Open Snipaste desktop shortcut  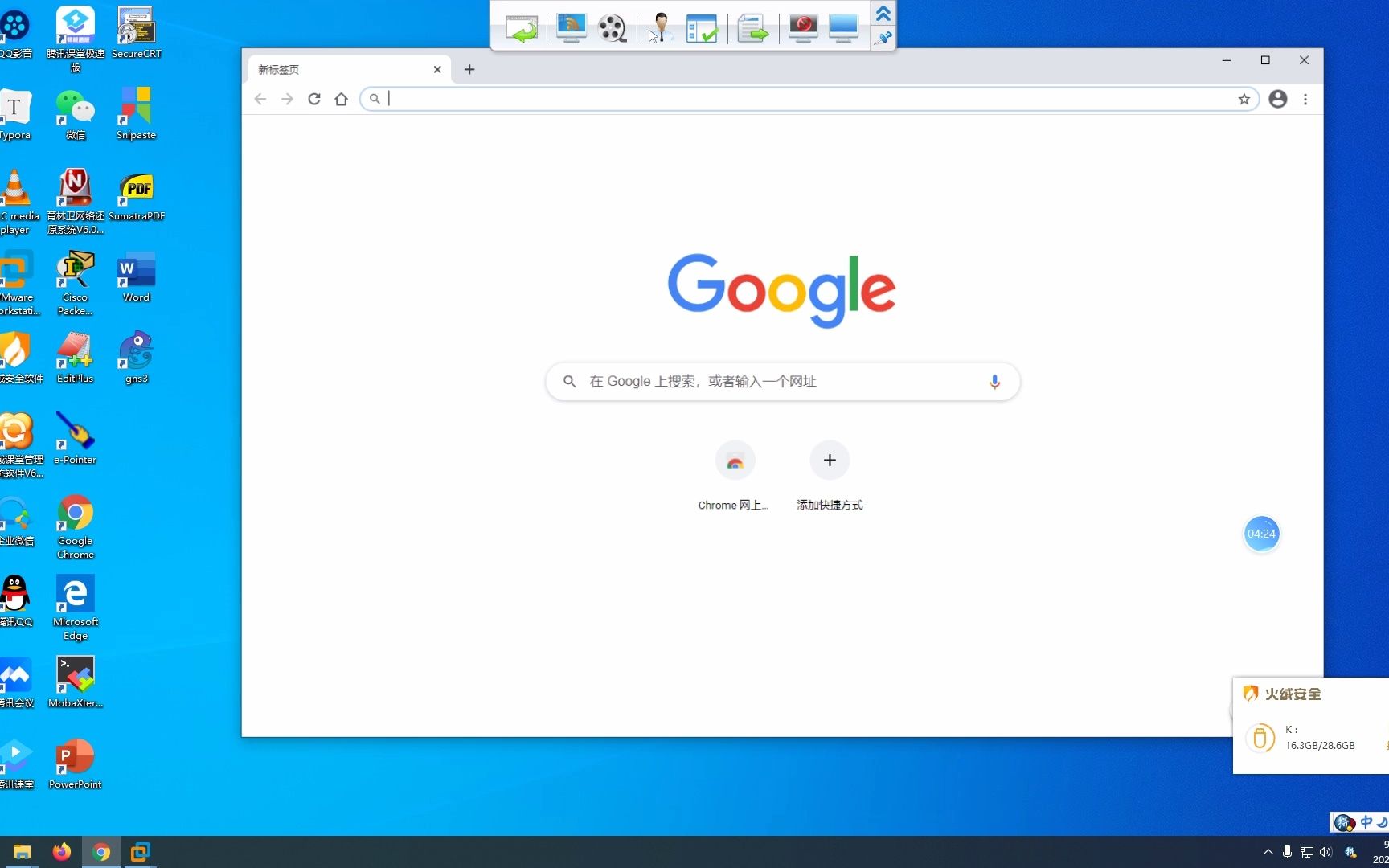click(x=136, y=114)
